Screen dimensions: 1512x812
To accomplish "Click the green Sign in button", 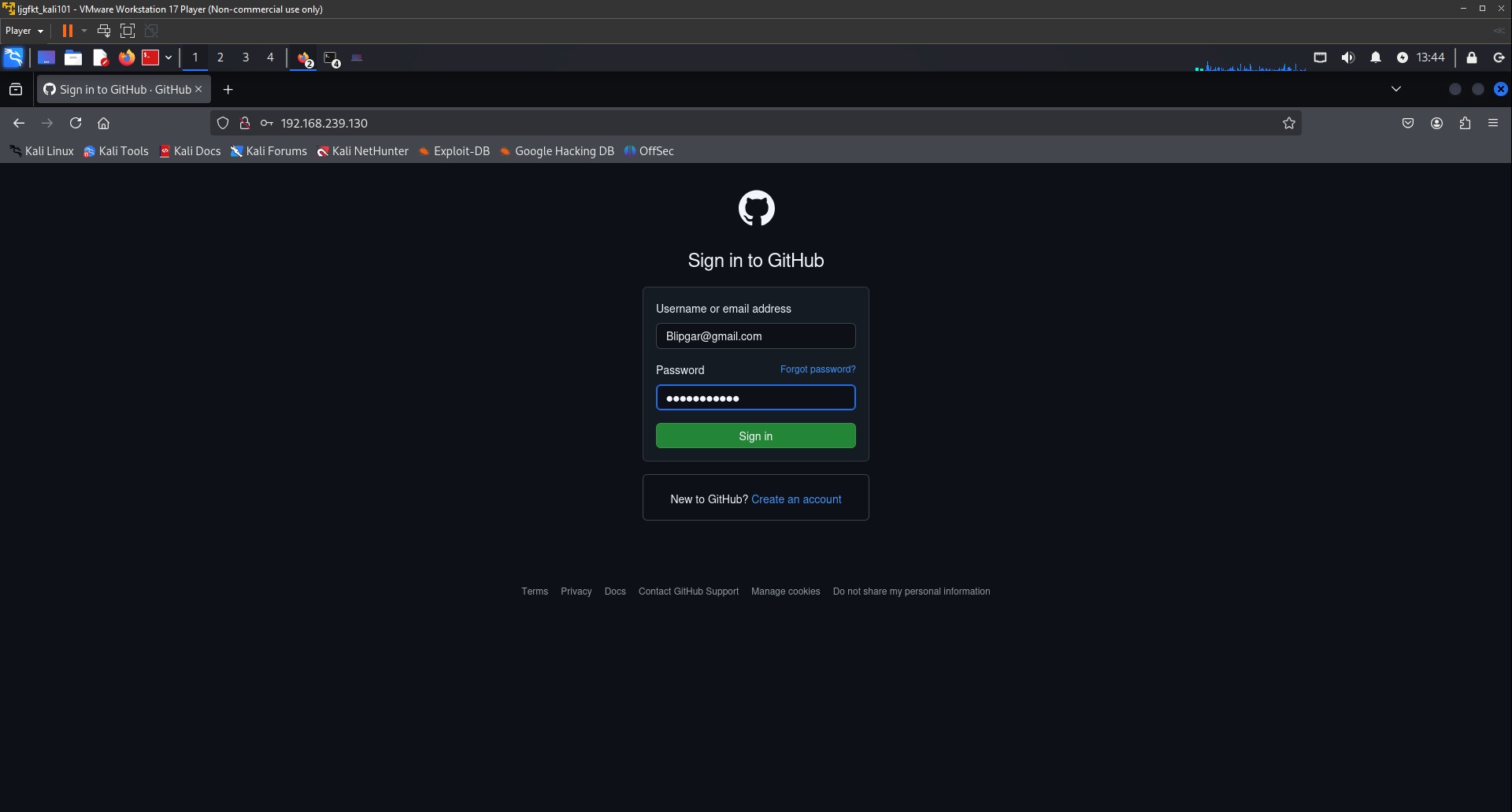I will pyautogui.click(x=756, y=436).
